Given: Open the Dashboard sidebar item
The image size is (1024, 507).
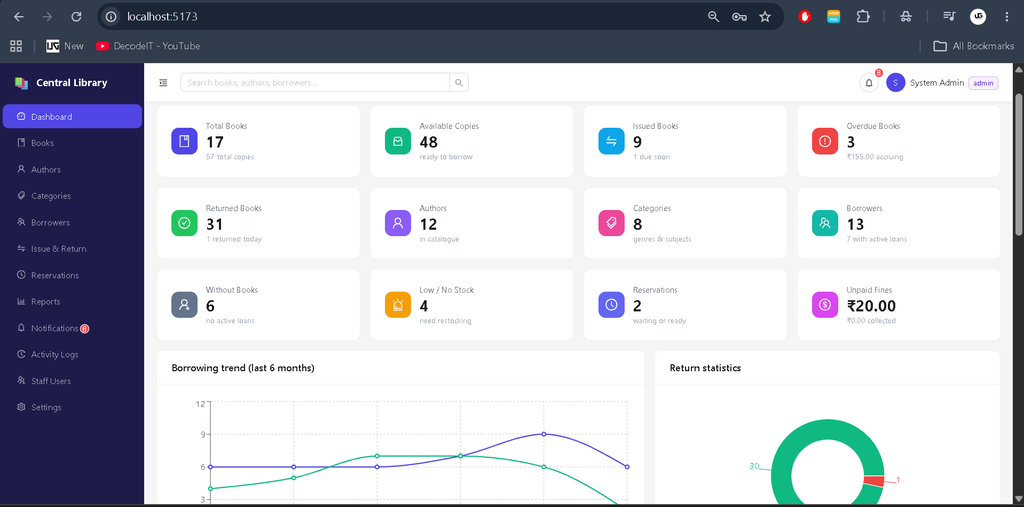Looking at the screenshot, I should pos(72,116).
